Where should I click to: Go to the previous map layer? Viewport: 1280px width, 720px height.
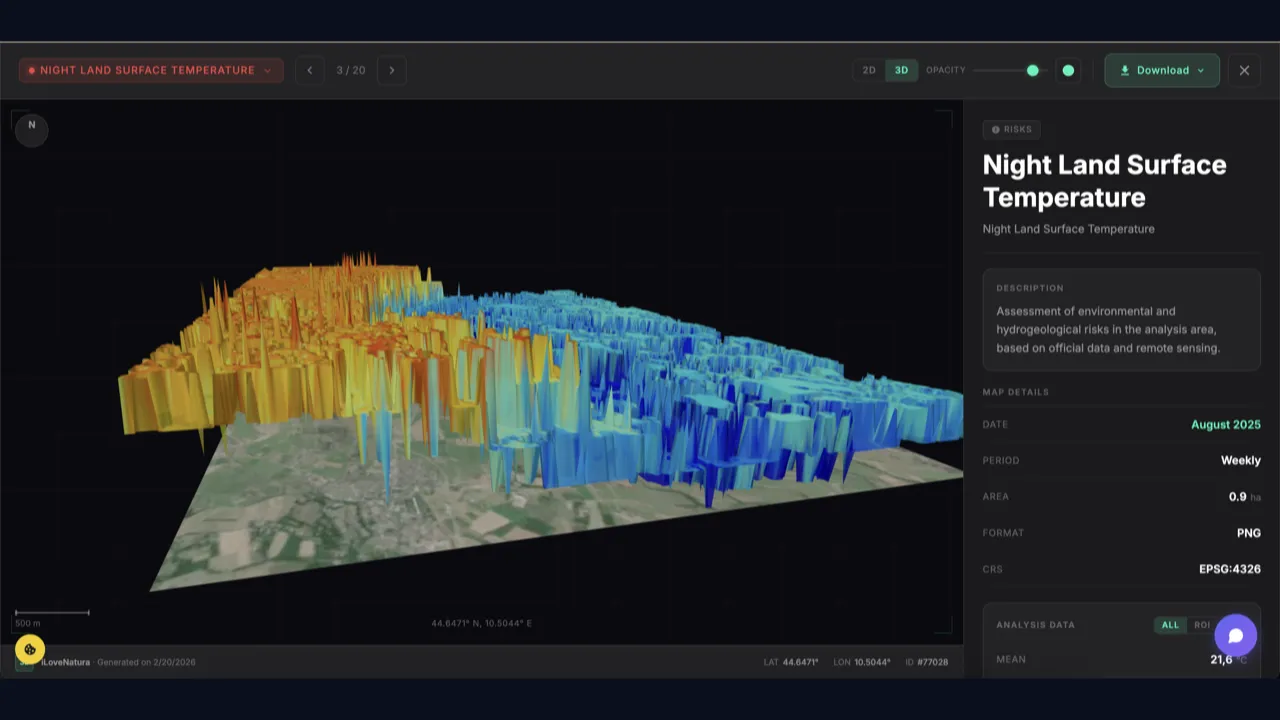pyautogui.click(x=310, y=71)
